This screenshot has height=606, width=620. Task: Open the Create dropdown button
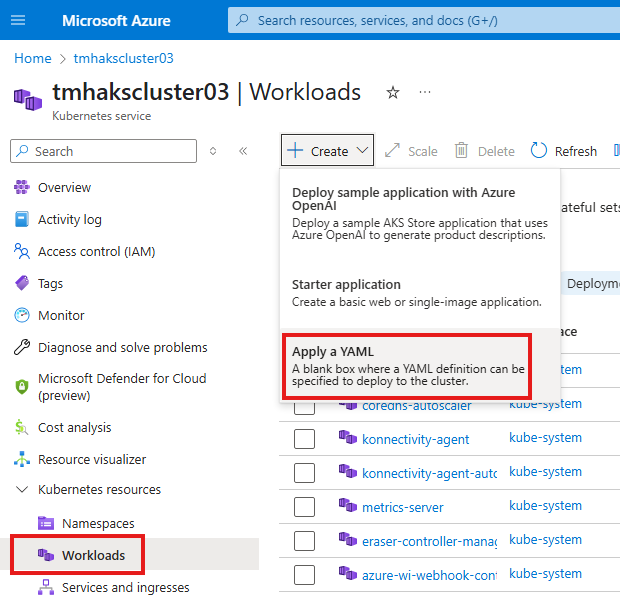click(x=327, y=150)
